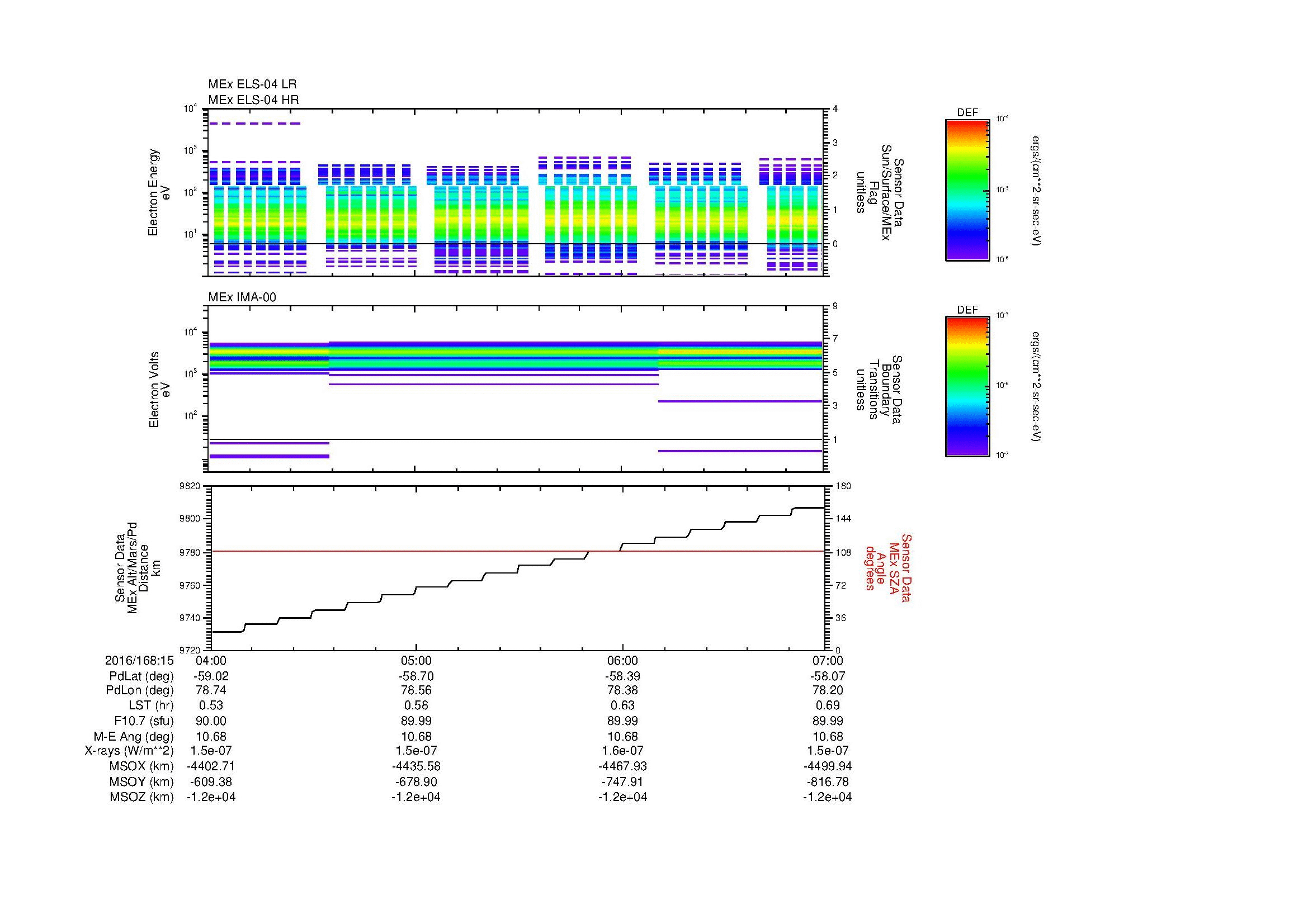1308x924 pixels.
Task: Click the PdLon value 78.74
Action: click(211, 690)
